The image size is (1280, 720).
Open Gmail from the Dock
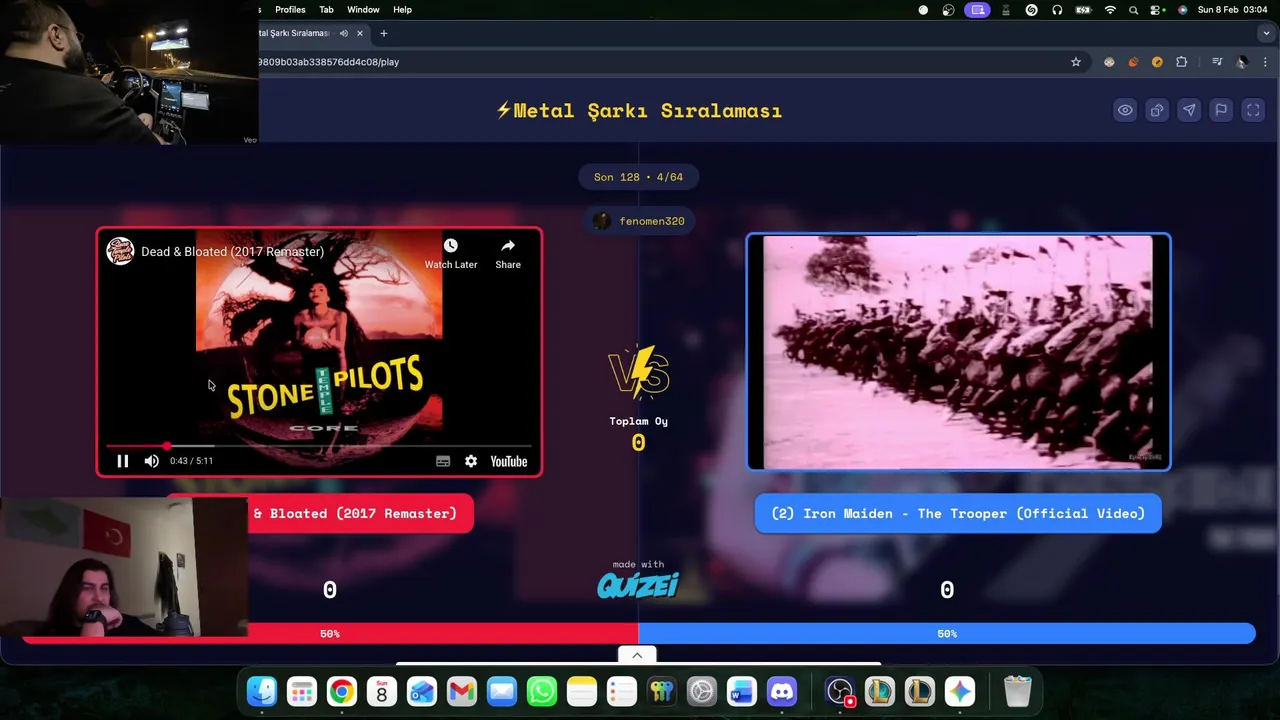[462, 691]
